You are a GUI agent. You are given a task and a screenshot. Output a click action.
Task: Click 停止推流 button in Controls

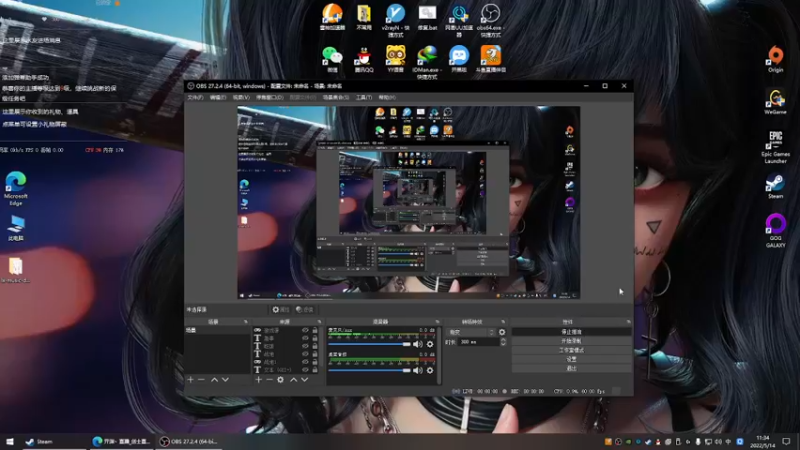click(571, 332)
